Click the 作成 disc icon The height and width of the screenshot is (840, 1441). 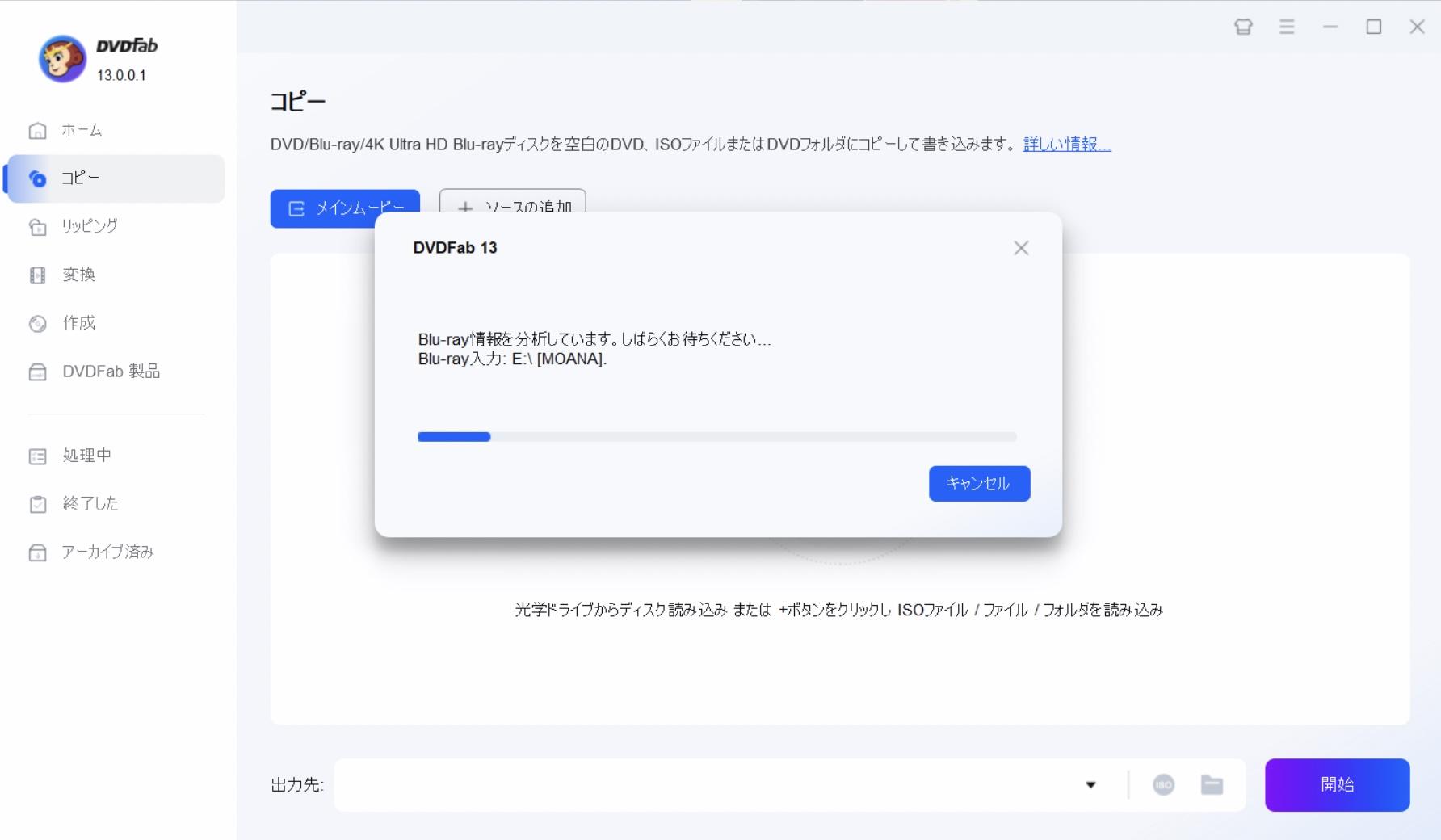click(x=37, y=324)
